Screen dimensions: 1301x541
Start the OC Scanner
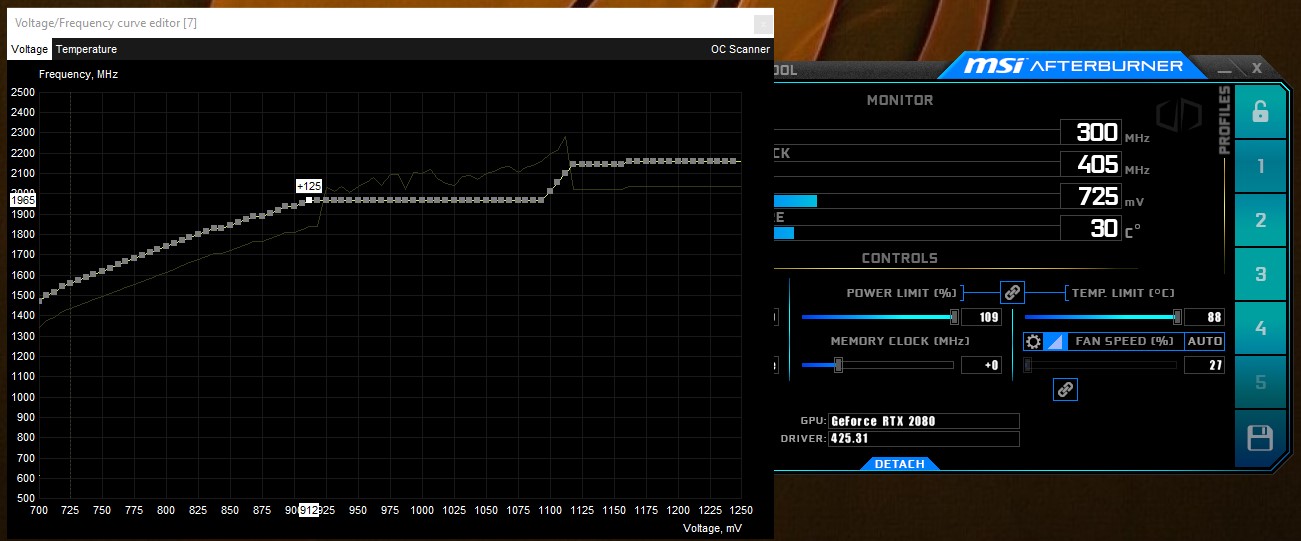(740, 49)
